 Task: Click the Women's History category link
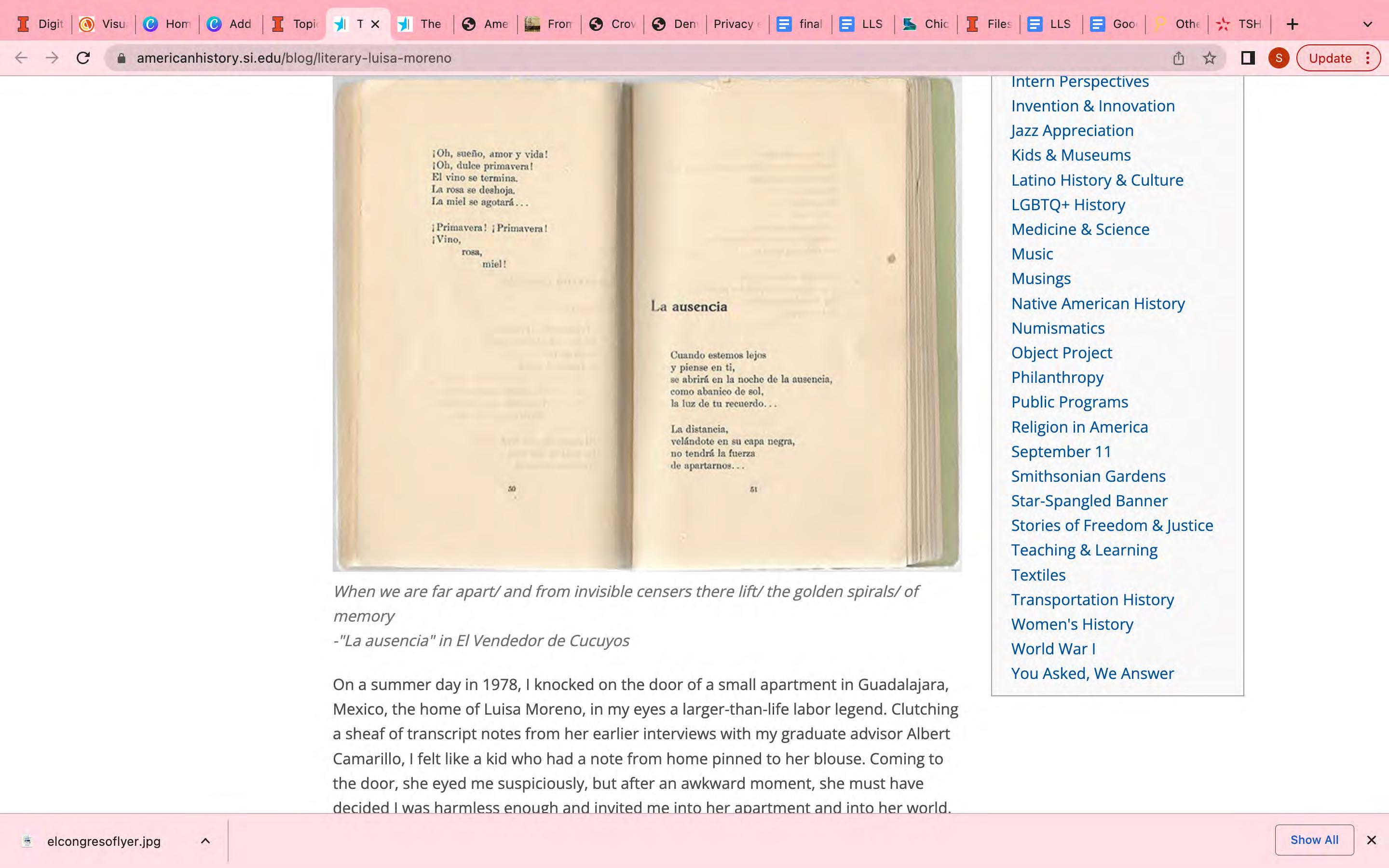pos(1072,624)
